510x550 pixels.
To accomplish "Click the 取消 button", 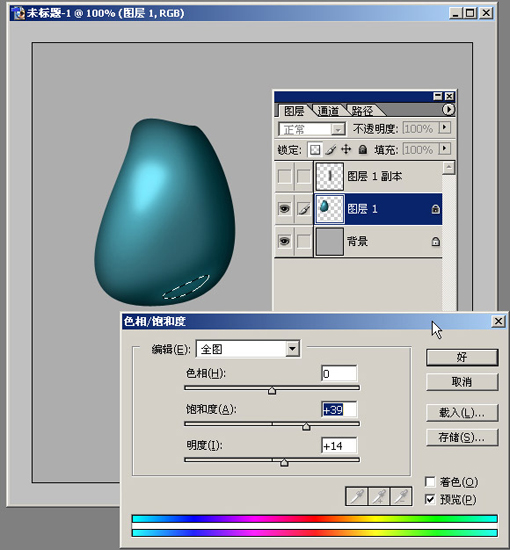I will pos(462,382).
